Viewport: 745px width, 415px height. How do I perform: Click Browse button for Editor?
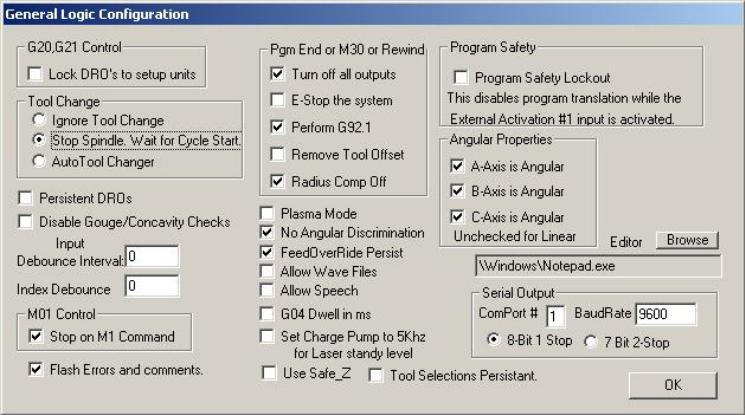687,240
